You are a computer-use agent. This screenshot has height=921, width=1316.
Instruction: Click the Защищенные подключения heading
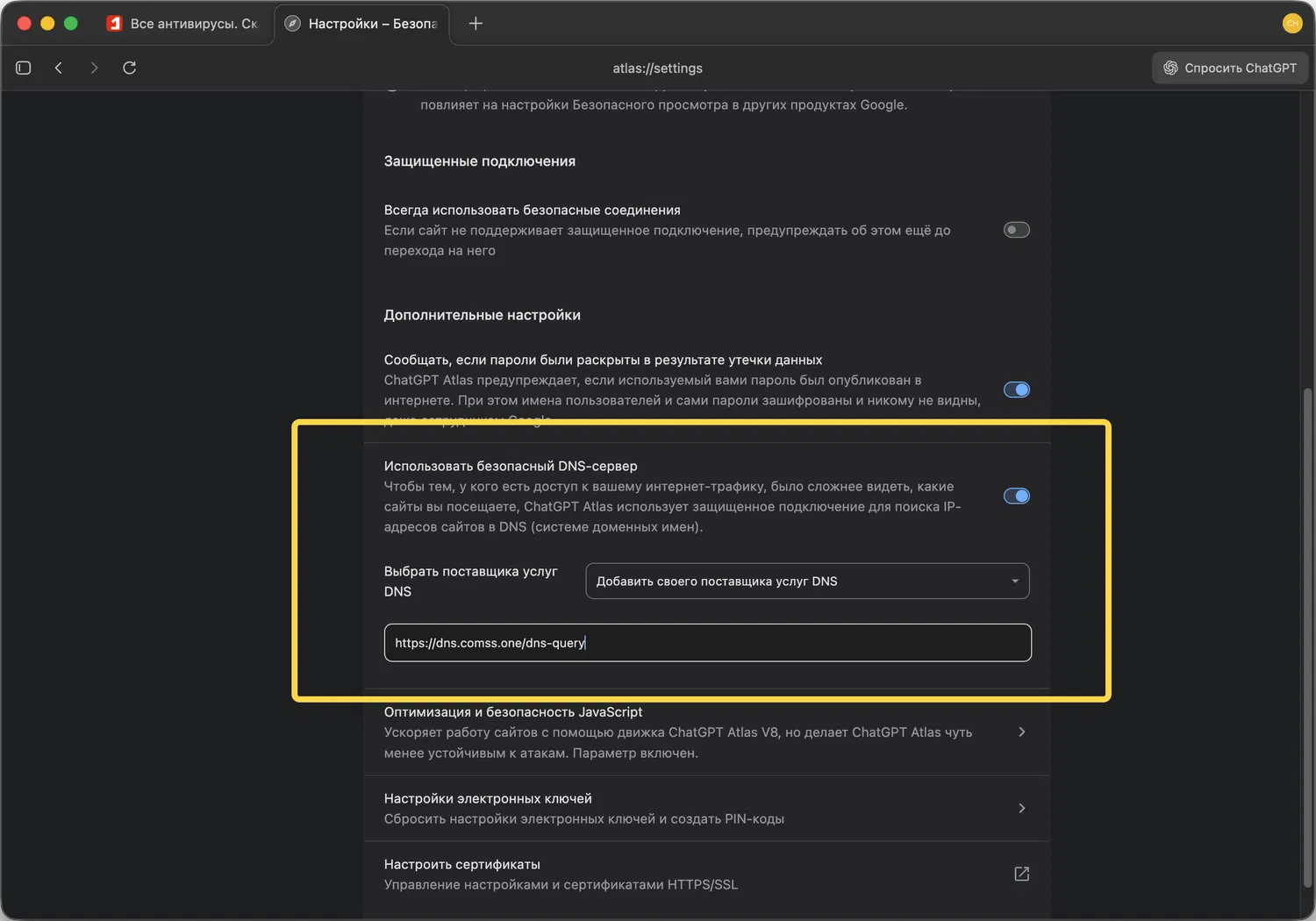point(480,161)
